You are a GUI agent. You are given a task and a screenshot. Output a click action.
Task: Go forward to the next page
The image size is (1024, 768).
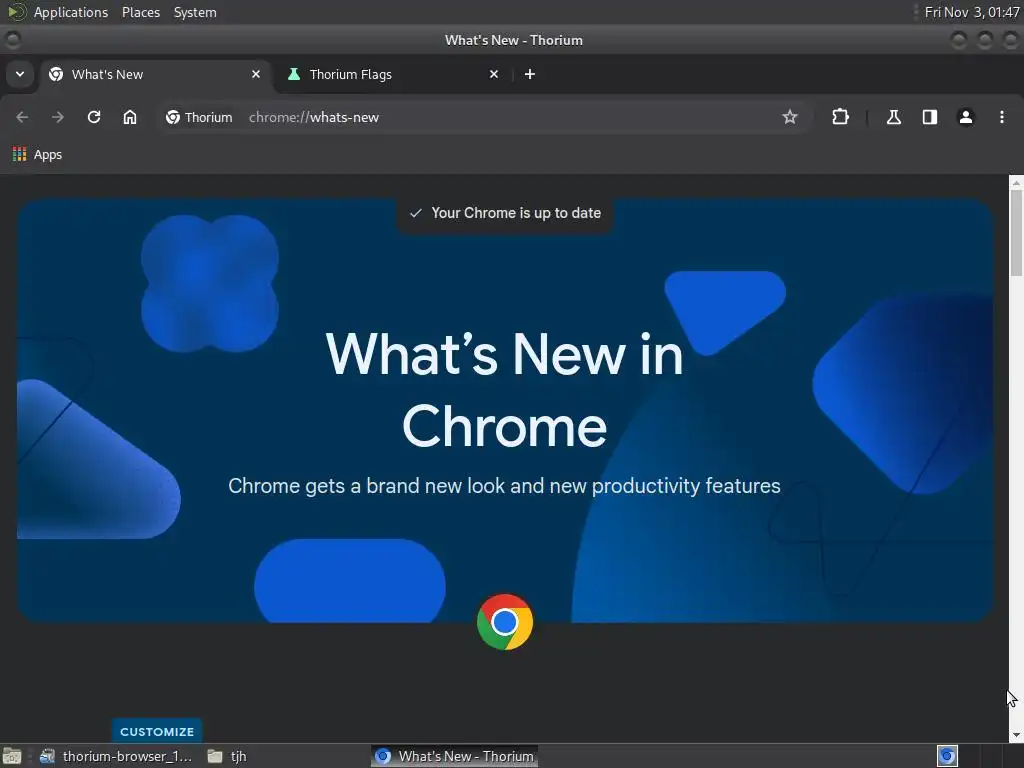pyautogui.click(x=58, y=117)
